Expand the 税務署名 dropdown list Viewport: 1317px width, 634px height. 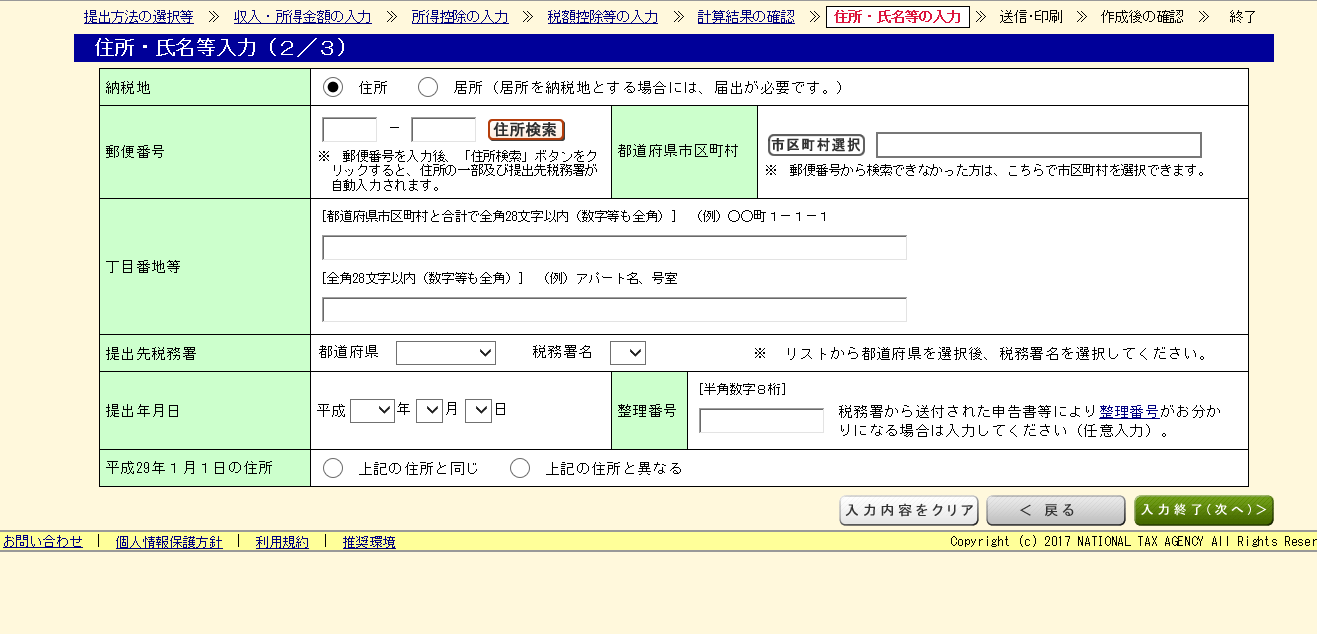[627, 353]
